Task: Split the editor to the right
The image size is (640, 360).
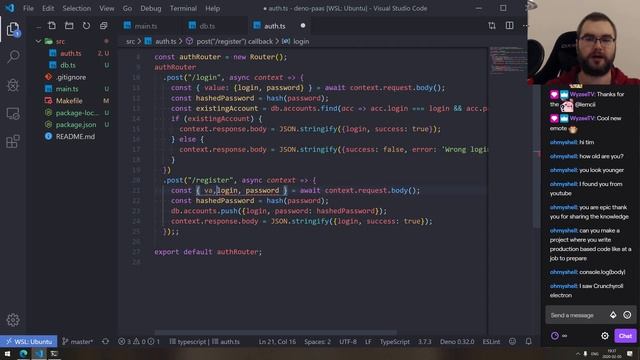Action: pyautogui.click(x=509, y=26)
